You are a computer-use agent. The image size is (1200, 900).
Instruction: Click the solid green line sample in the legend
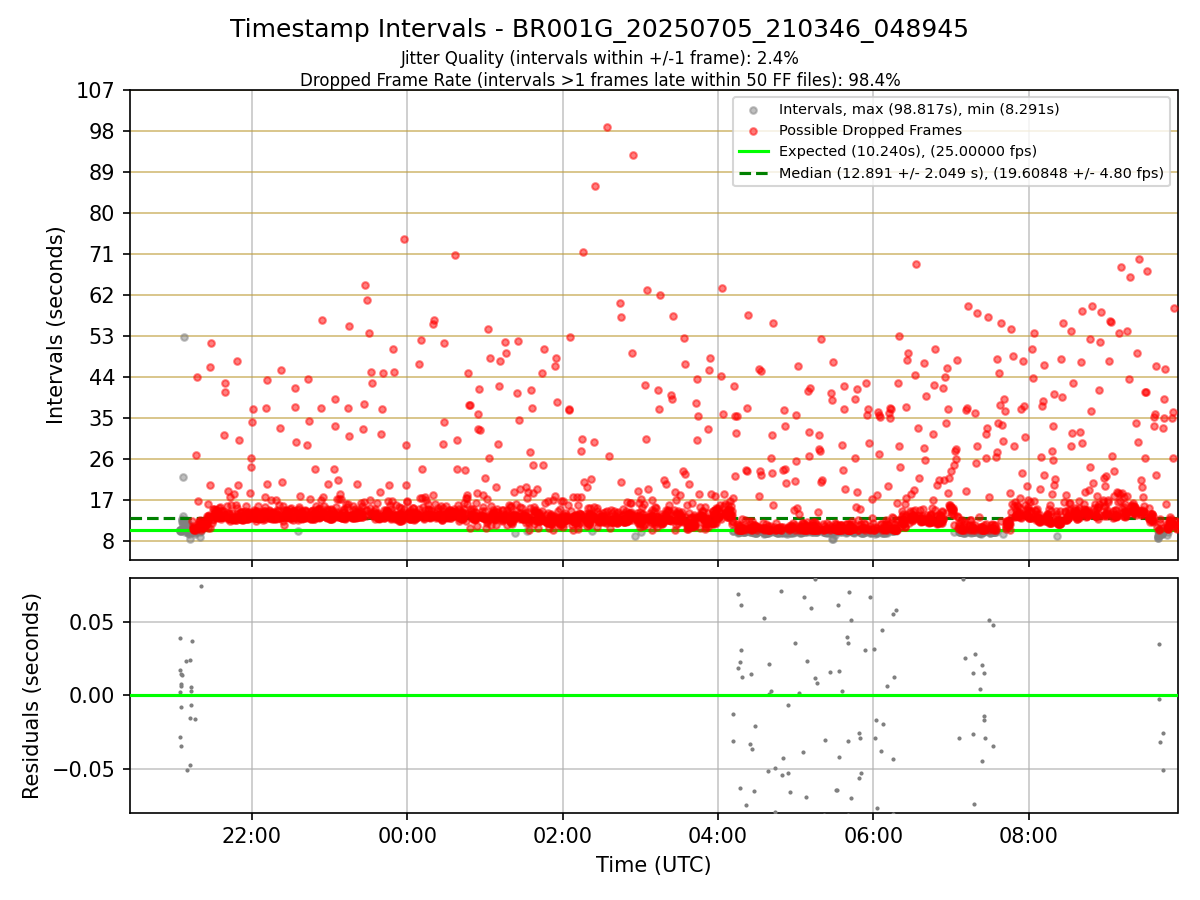pyautogui.click(x=753, y=152)
